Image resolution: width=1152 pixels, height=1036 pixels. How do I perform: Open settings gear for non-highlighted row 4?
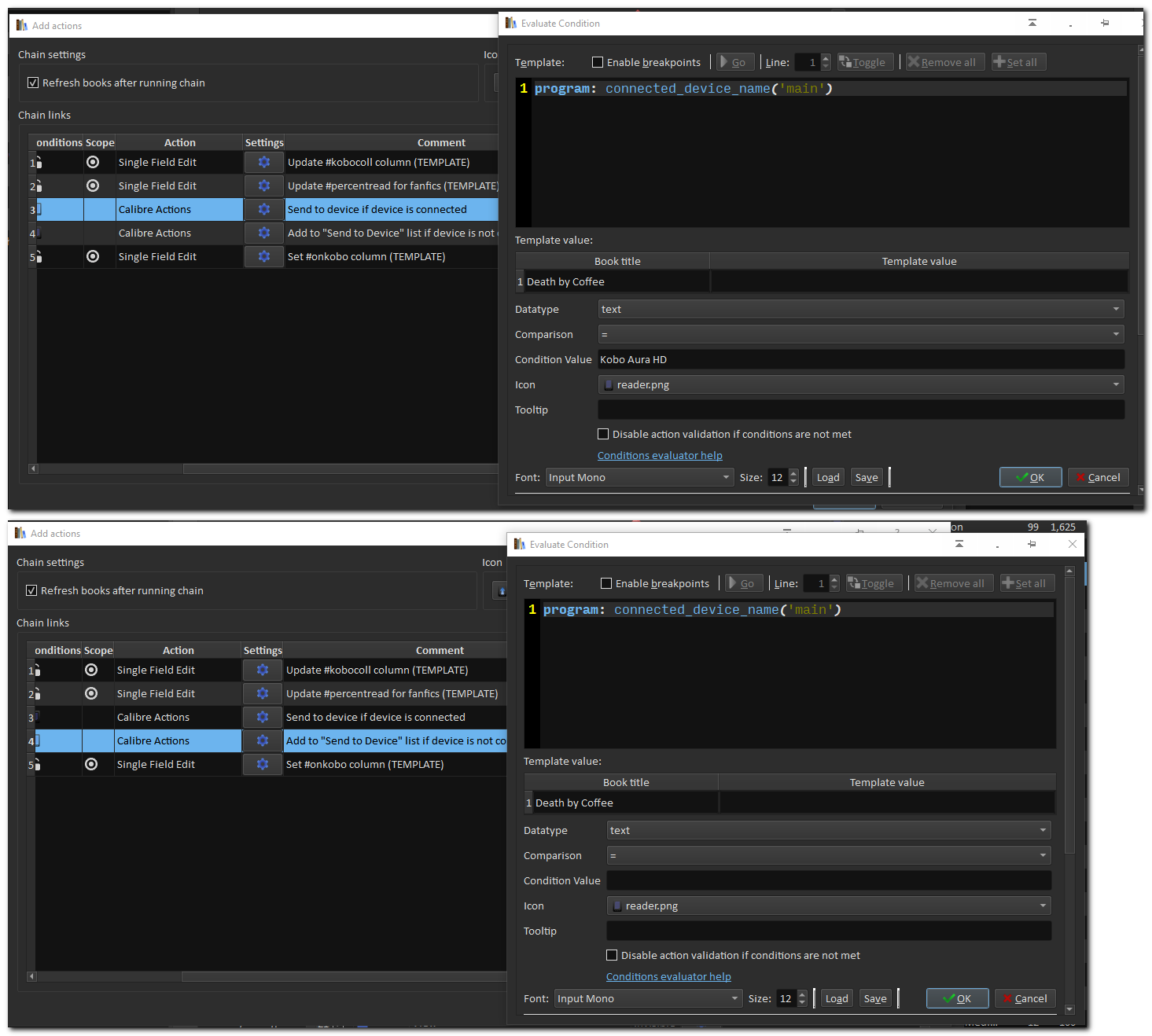(x=263, y=233)
